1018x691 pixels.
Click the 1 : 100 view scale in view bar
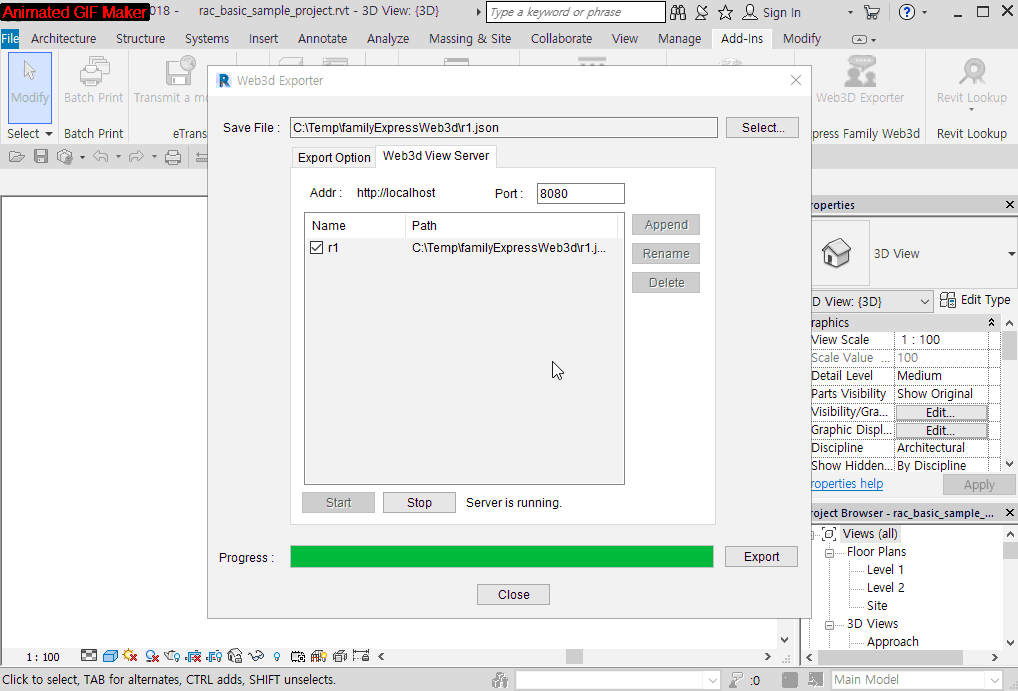click(43, 657)
